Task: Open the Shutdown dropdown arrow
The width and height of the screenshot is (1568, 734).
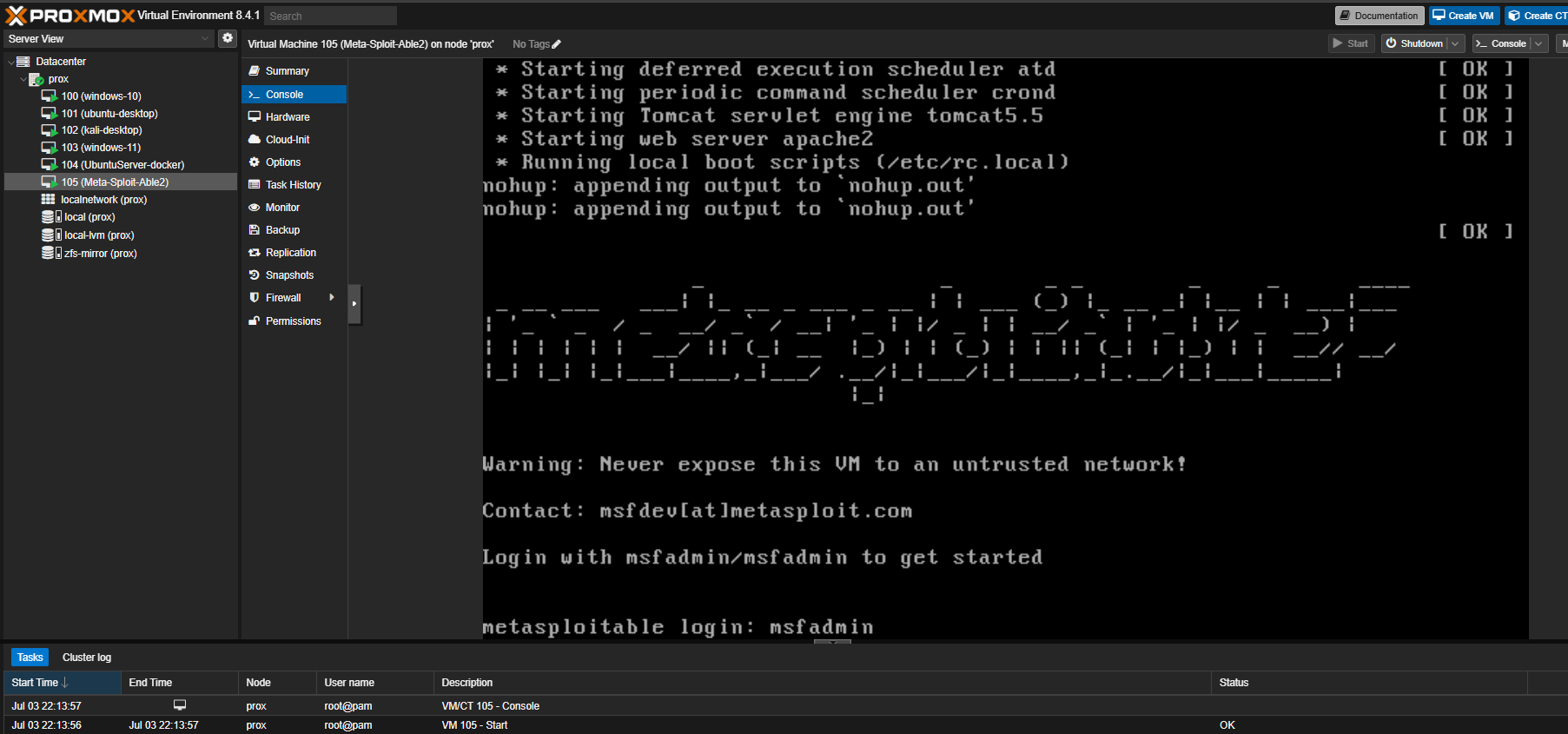Action: click(x=1455, y=43)
